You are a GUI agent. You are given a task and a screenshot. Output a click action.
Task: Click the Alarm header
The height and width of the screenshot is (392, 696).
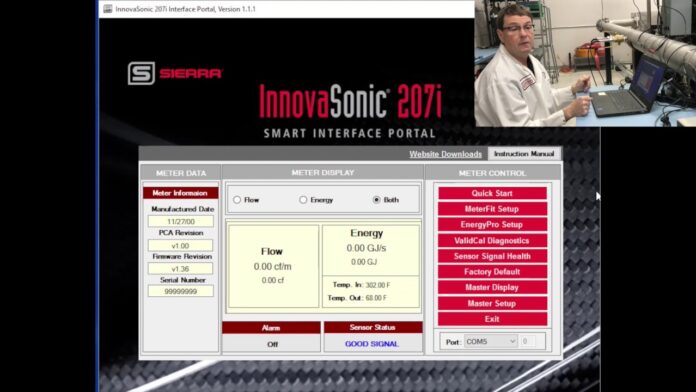pos(271,328)
